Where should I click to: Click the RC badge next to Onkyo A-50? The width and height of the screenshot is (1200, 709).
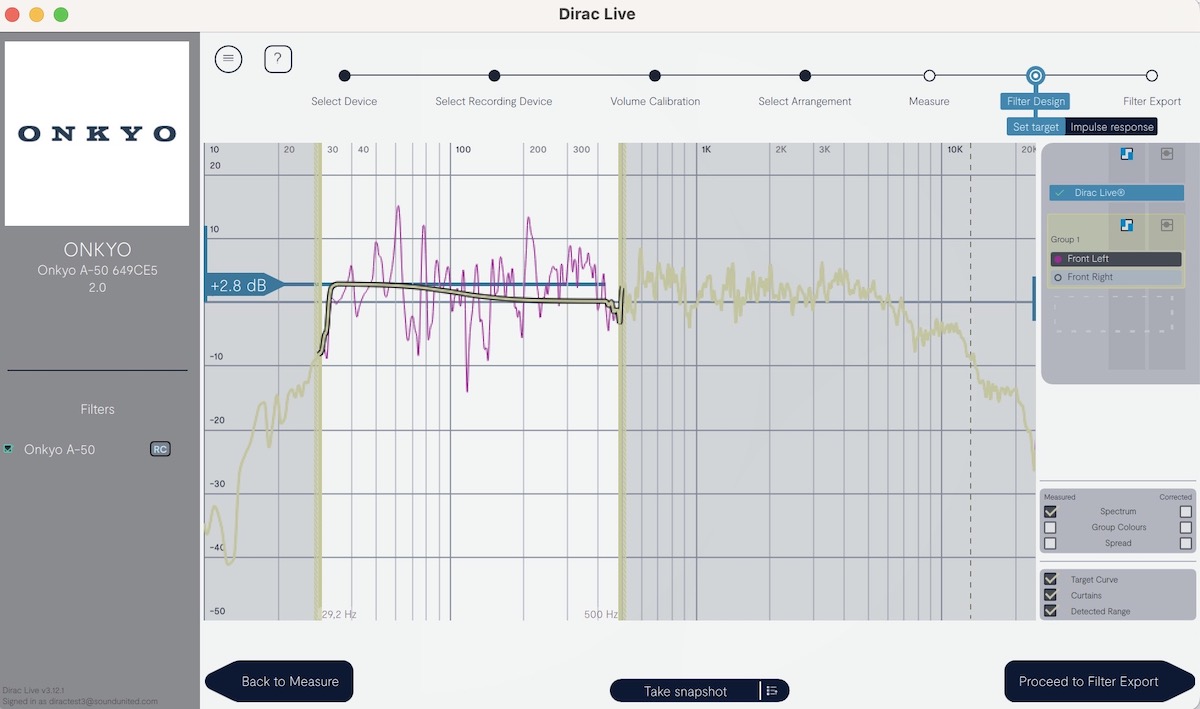click(x=160, y=450)
